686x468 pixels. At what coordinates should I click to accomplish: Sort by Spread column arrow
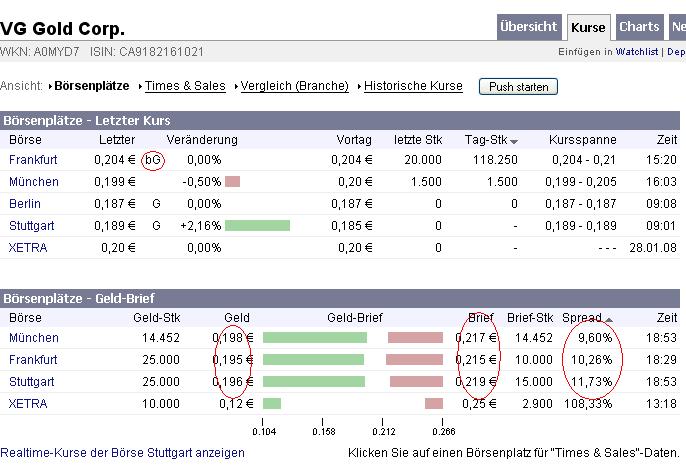coord(609,319)
